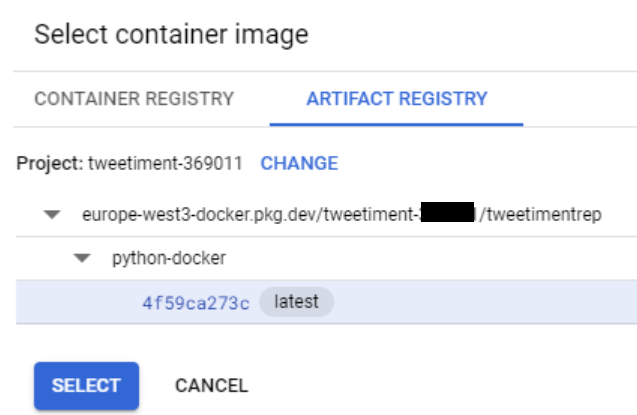Click the Select container image title
This screenshot has width=637, height=415.
point(171,35)
